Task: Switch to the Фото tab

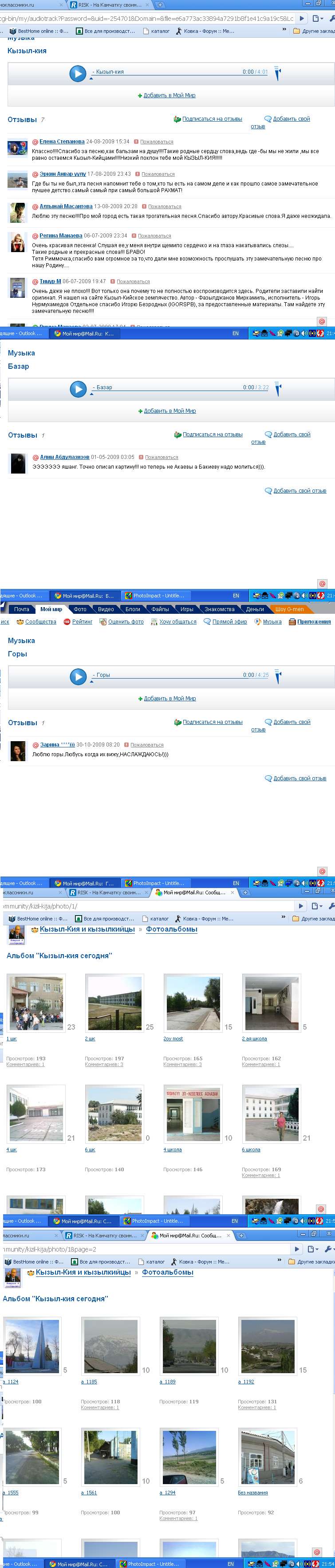Action: [80, 609]
